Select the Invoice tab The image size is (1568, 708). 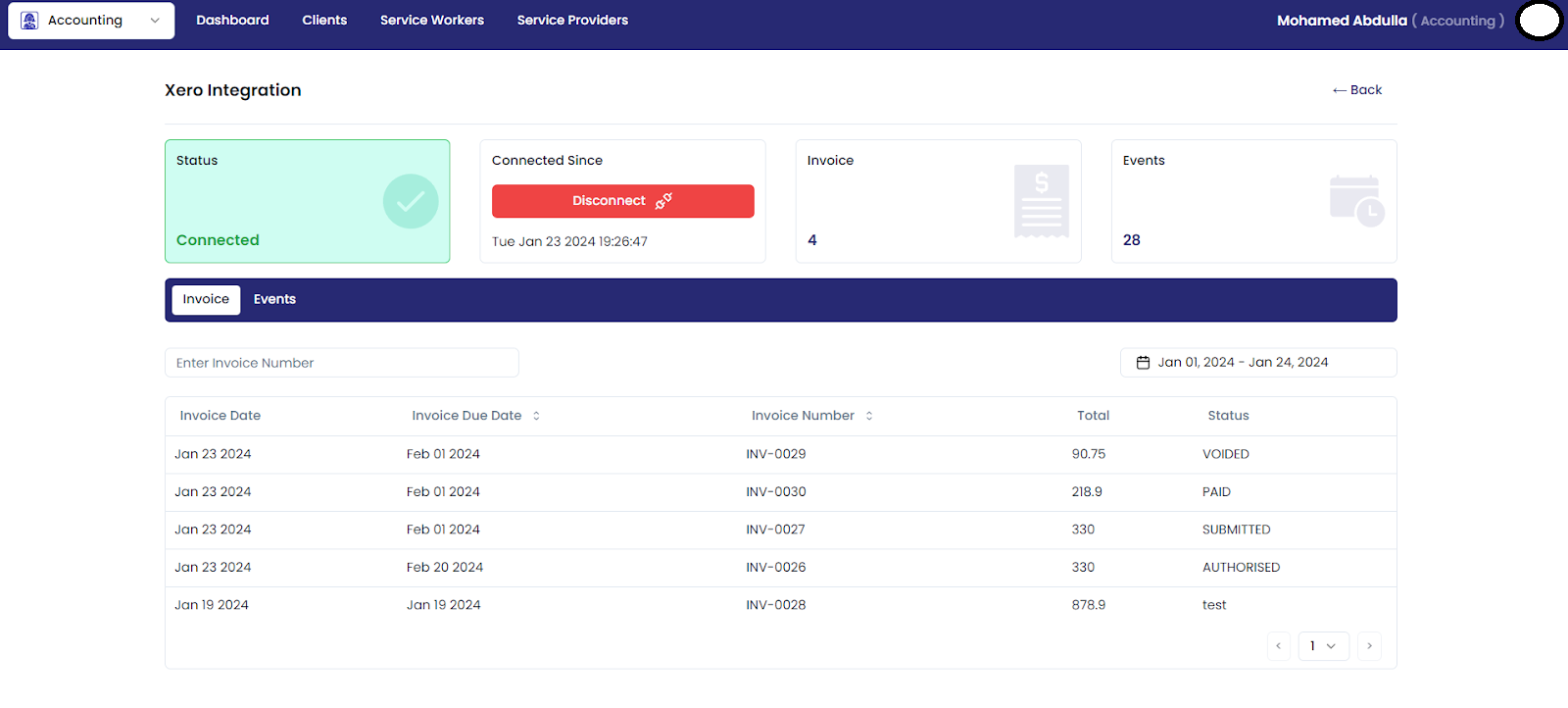(206, 300)
